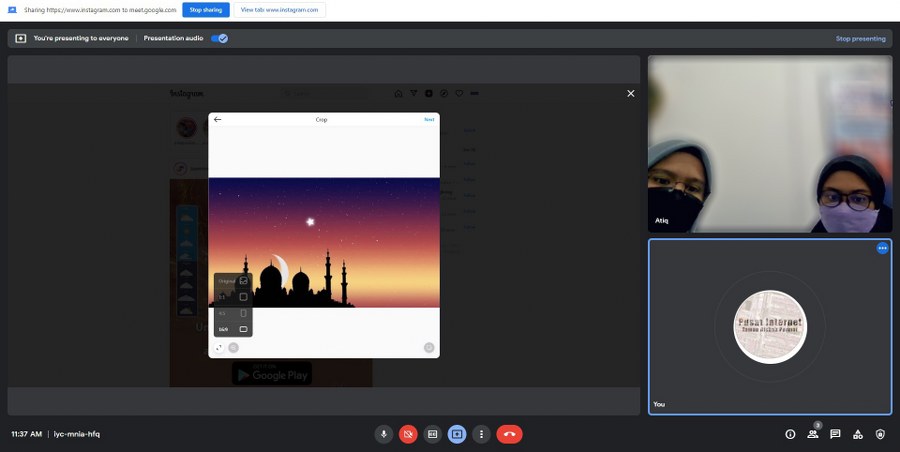Open meeting details info icon

[x=790, y=434]
